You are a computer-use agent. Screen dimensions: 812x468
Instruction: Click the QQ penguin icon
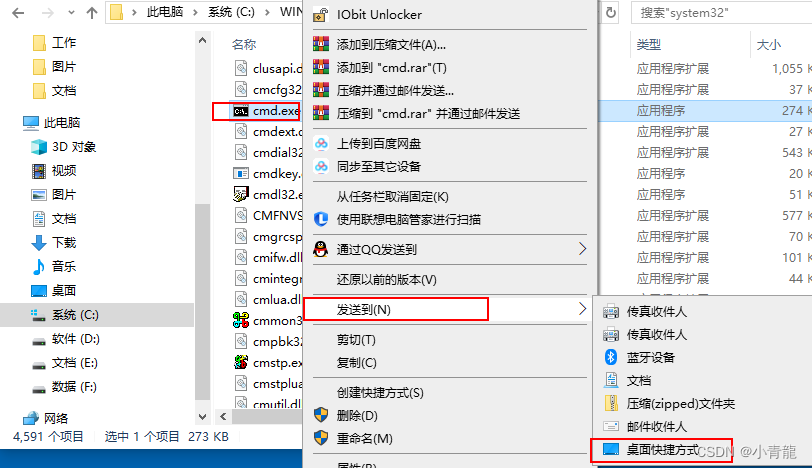(321, 250)
